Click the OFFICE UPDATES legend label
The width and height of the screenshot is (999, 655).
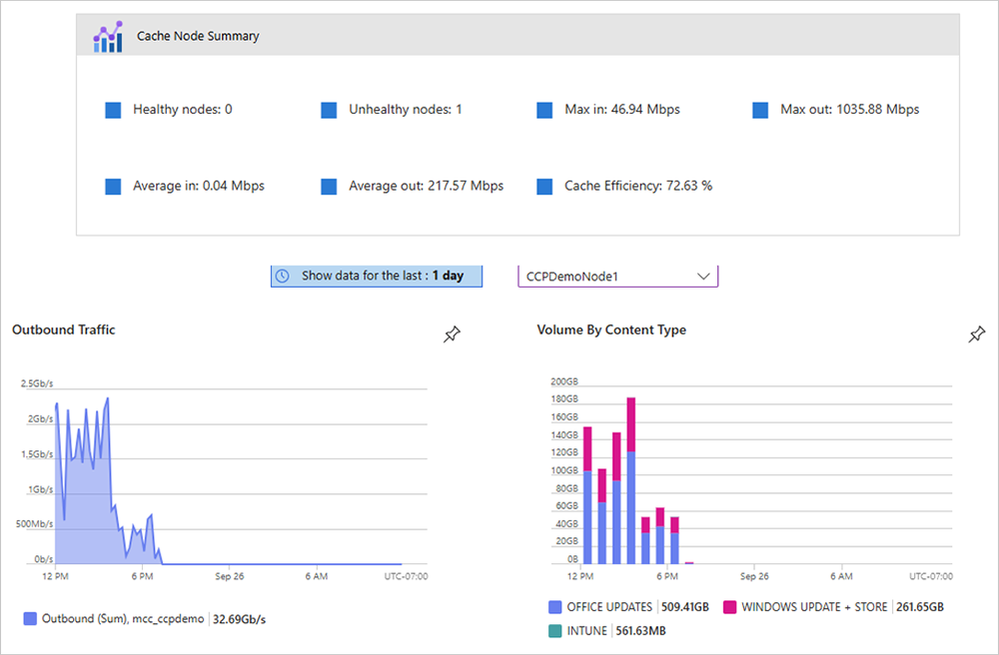[x=610, y=607]
